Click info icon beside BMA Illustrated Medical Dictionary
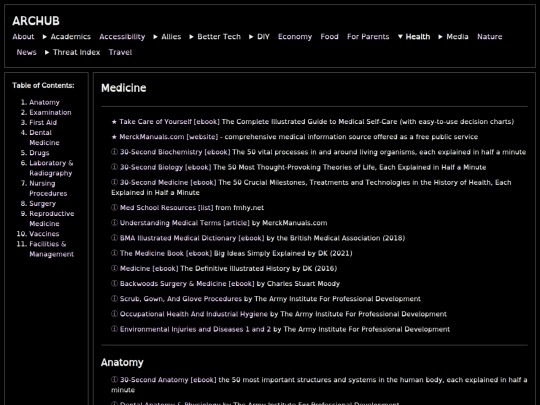Image resolution: width=540 pixels, height=405 pixels. point(114,238)
